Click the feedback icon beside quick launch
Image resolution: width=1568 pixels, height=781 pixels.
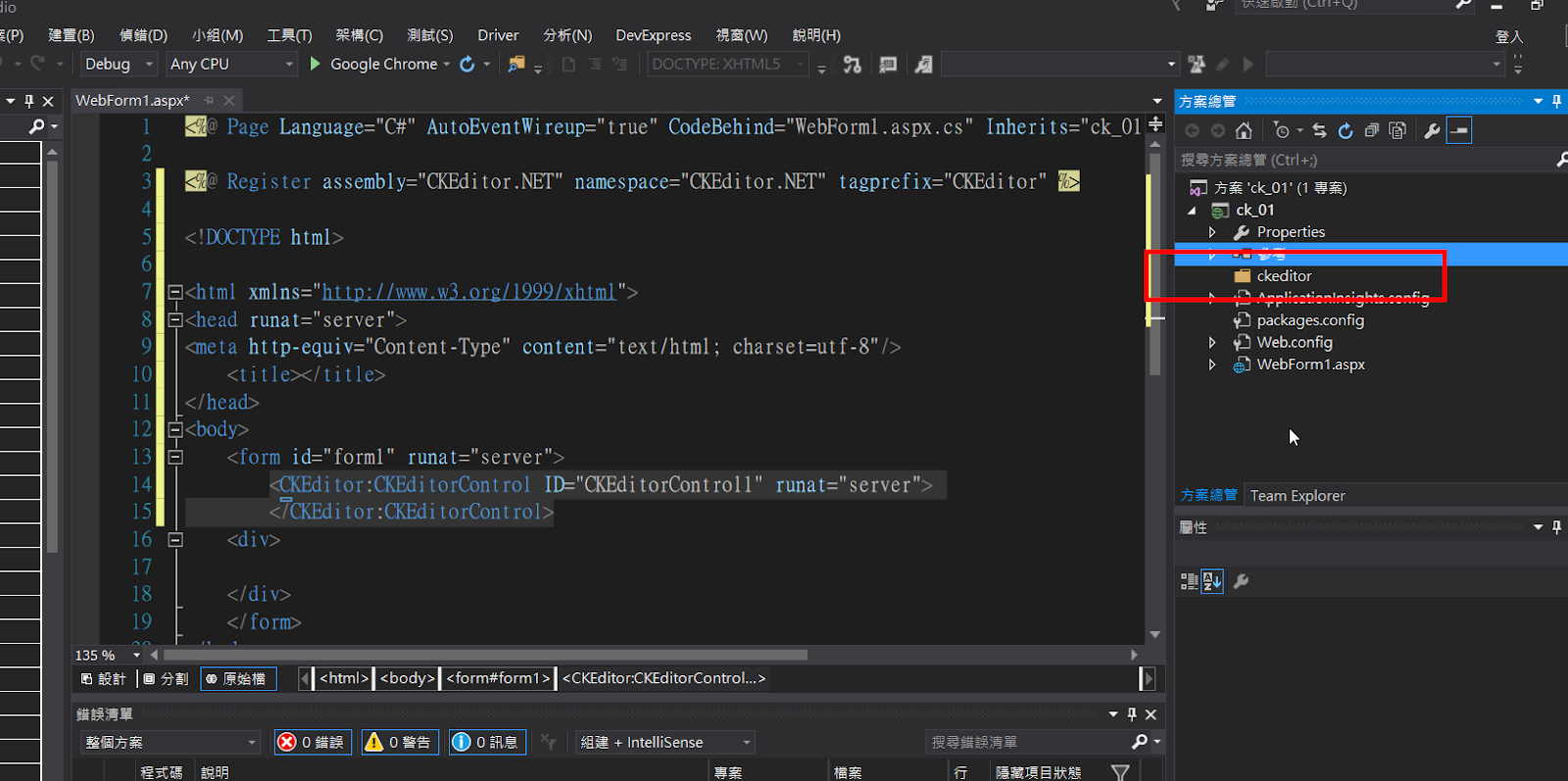(1215, 5)
